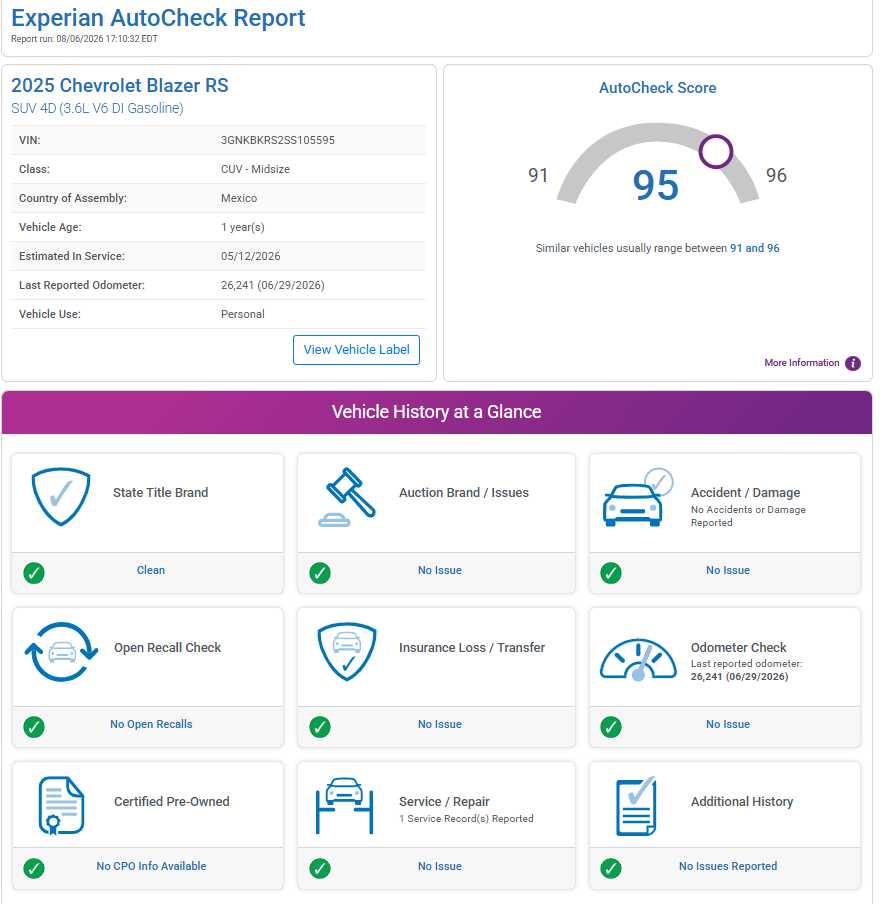This screenshot has width=880, height=904.
Task: Click the Open Recall Check card title
Action: coord(167,648)
